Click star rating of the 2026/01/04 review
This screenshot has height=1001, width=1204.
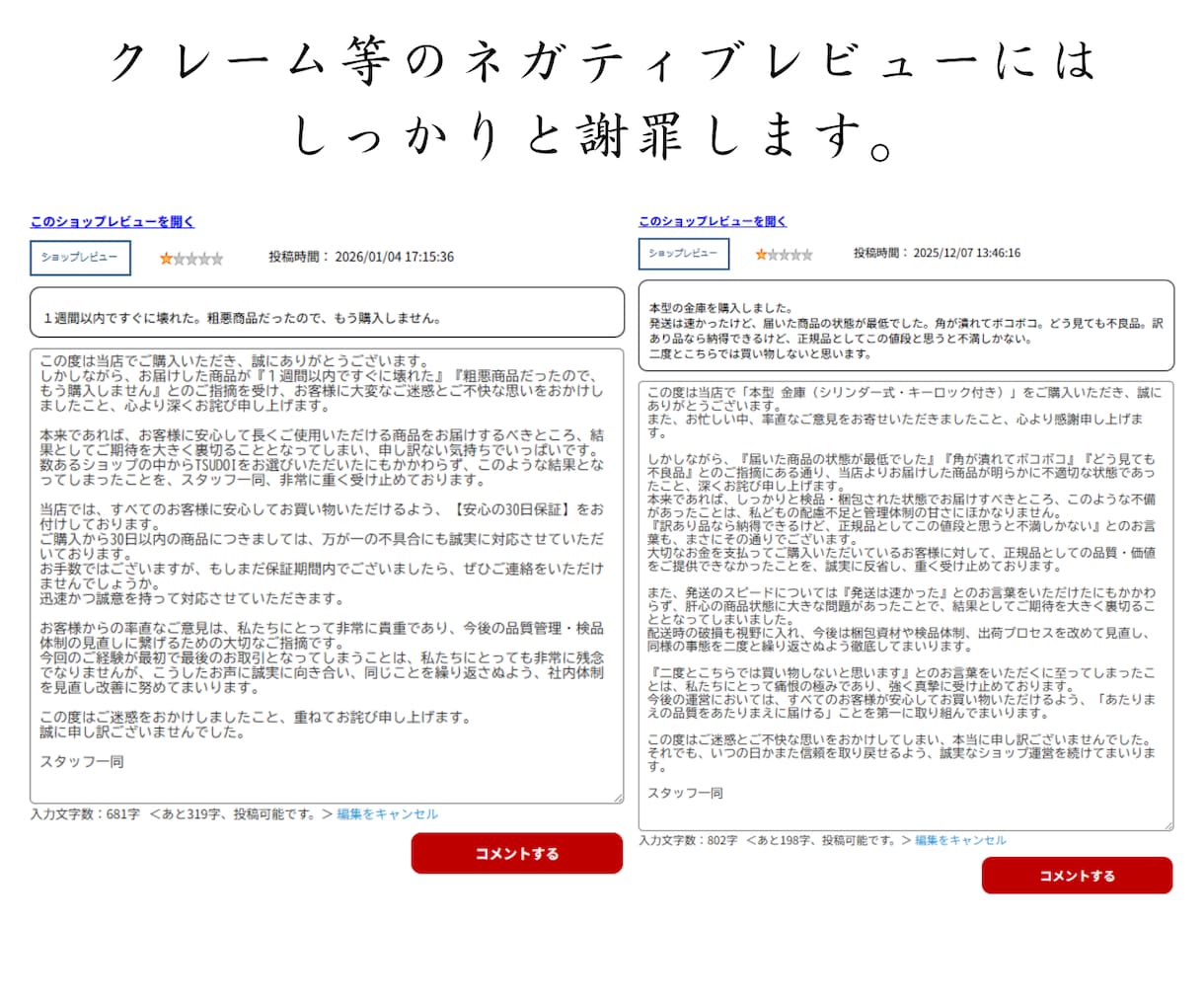pyautogui.click(x=191, y=259)
